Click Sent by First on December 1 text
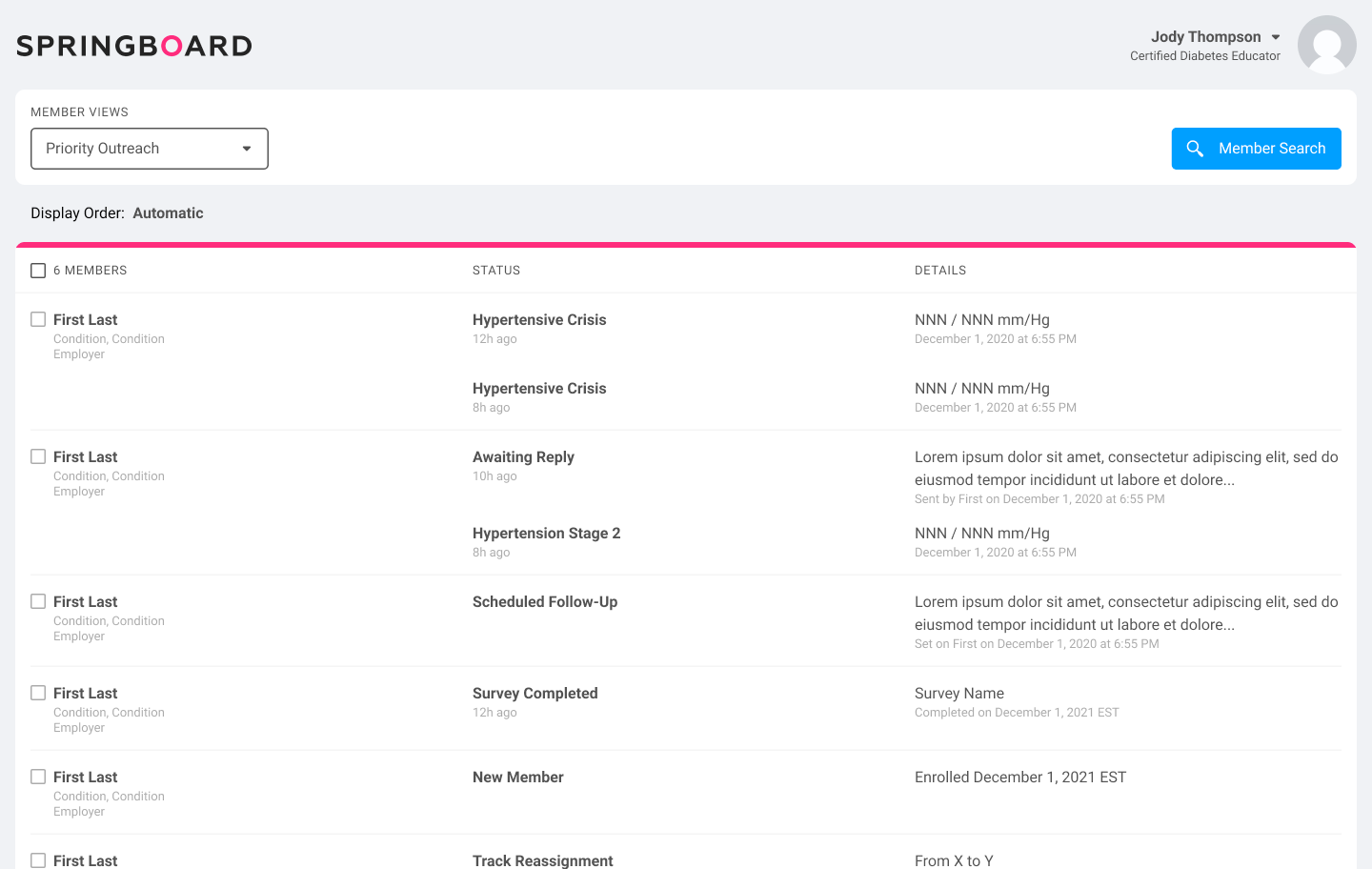This screenshot has width=1372, height=869. click(1039, 499)
